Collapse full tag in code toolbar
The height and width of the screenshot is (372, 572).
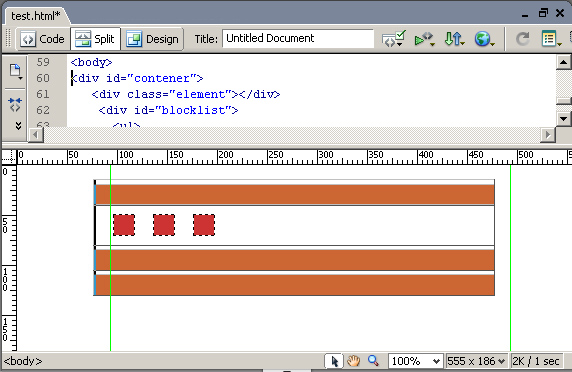[15, 105]
